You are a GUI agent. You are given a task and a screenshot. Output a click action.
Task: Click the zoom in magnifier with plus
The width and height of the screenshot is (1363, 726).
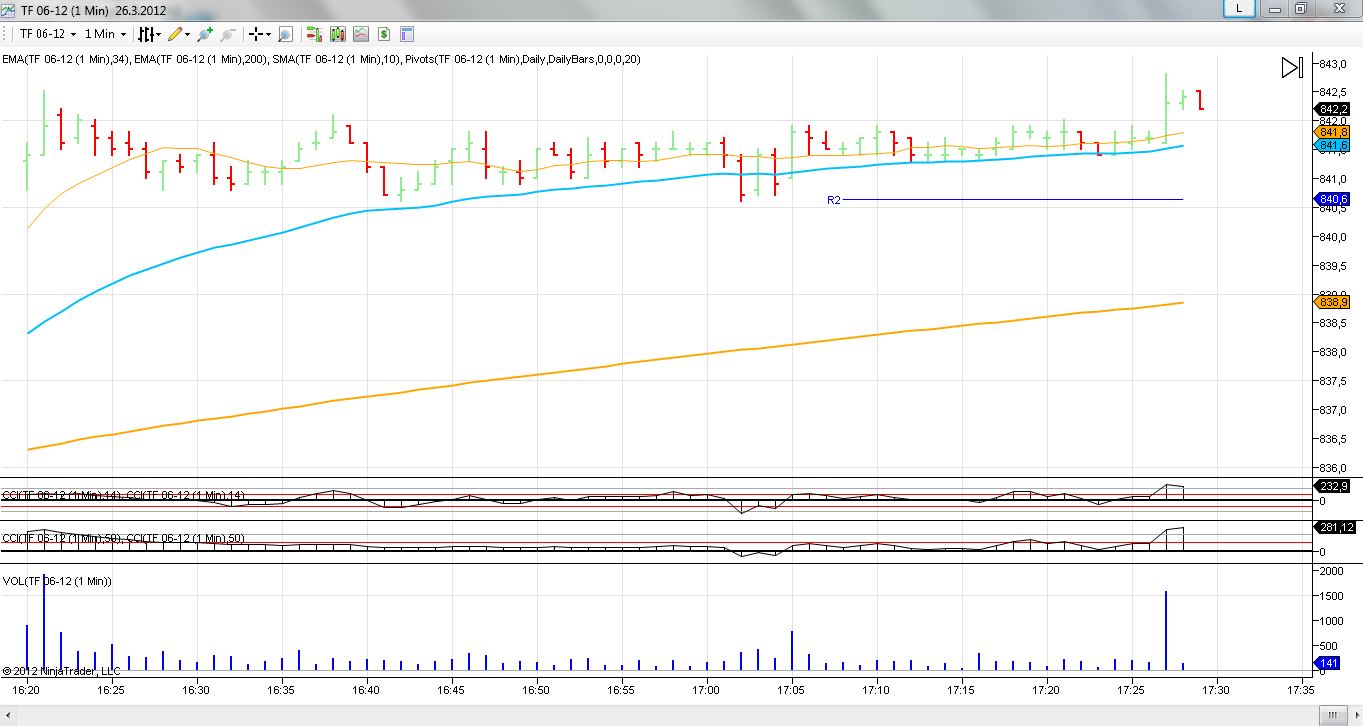204,34
